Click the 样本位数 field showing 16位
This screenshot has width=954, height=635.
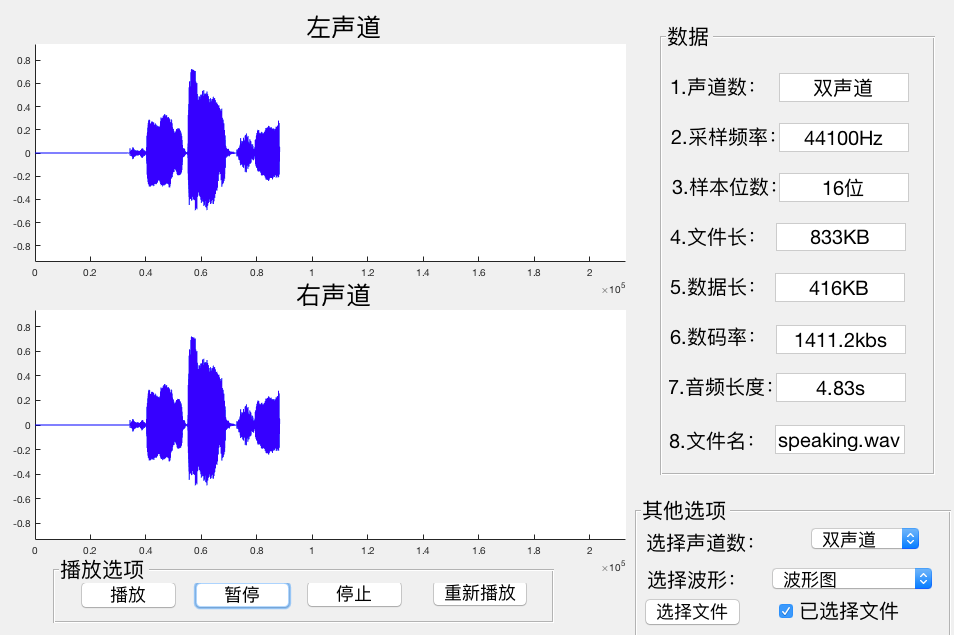coord(843,187)
